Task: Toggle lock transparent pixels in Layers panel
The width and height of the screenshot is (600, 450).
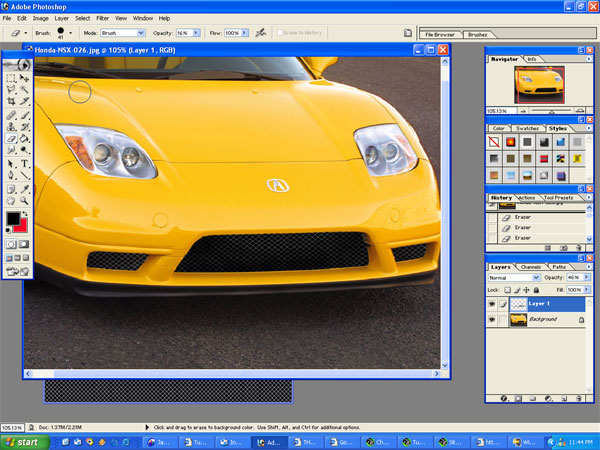Action: coord(507,290)
